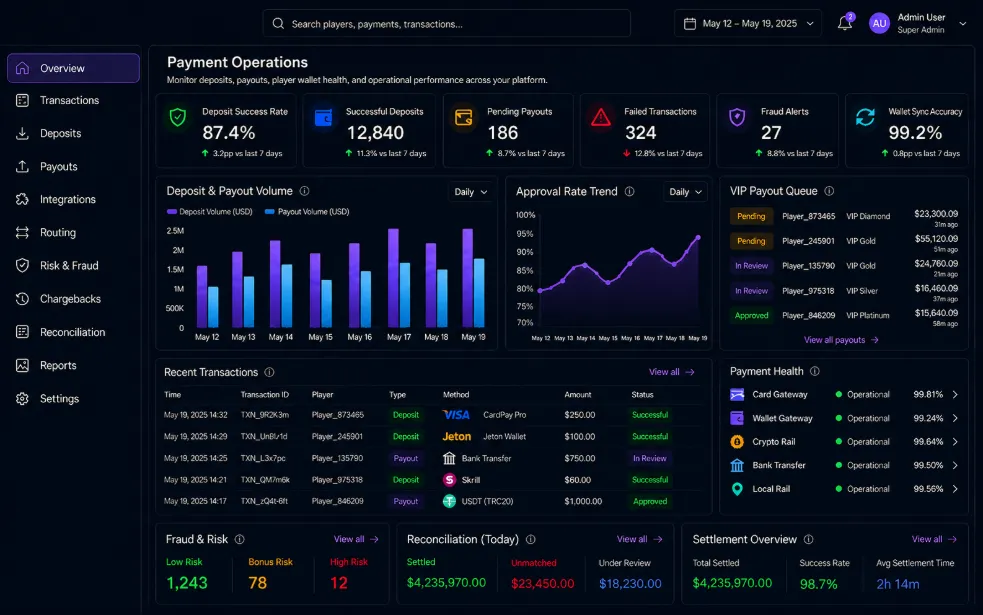
Task: Click the VISA logo in transactions
Action: 456,414
